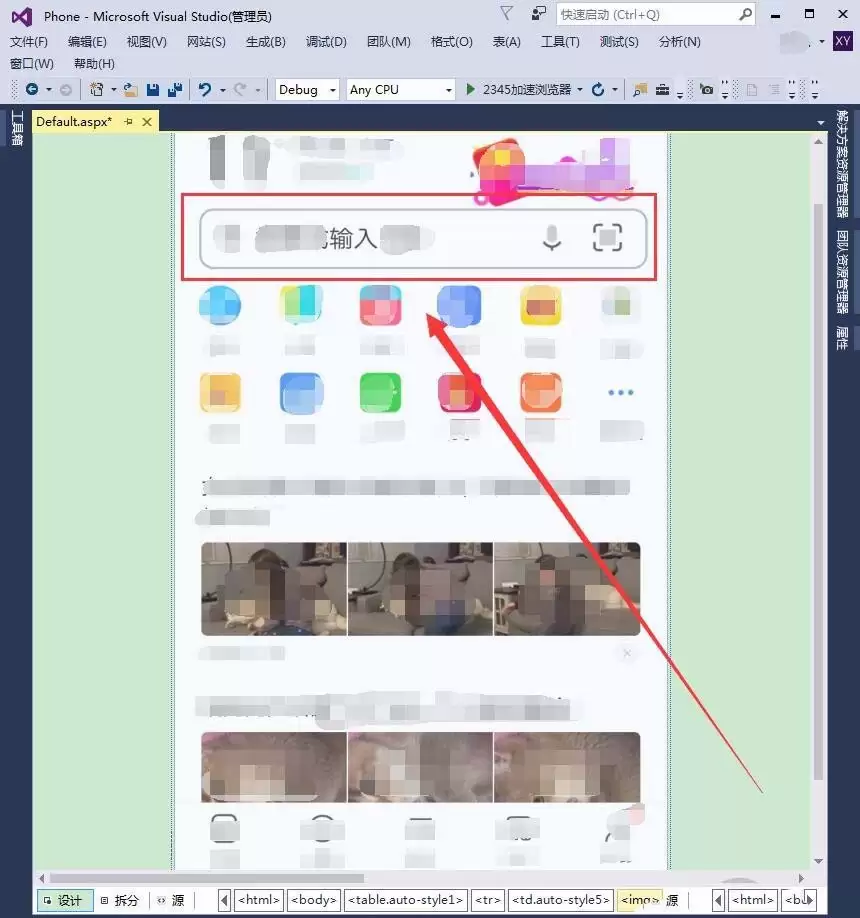
Task: Open the browser selector dropdown arrow
Action: [580, 89]
